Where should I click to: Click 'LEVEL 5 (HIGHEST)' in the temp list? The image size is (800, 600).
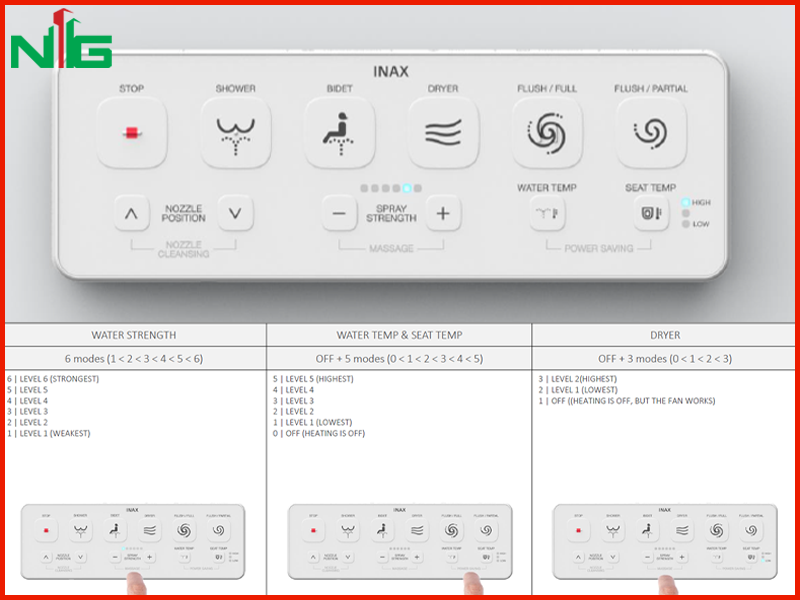[313, 379]
